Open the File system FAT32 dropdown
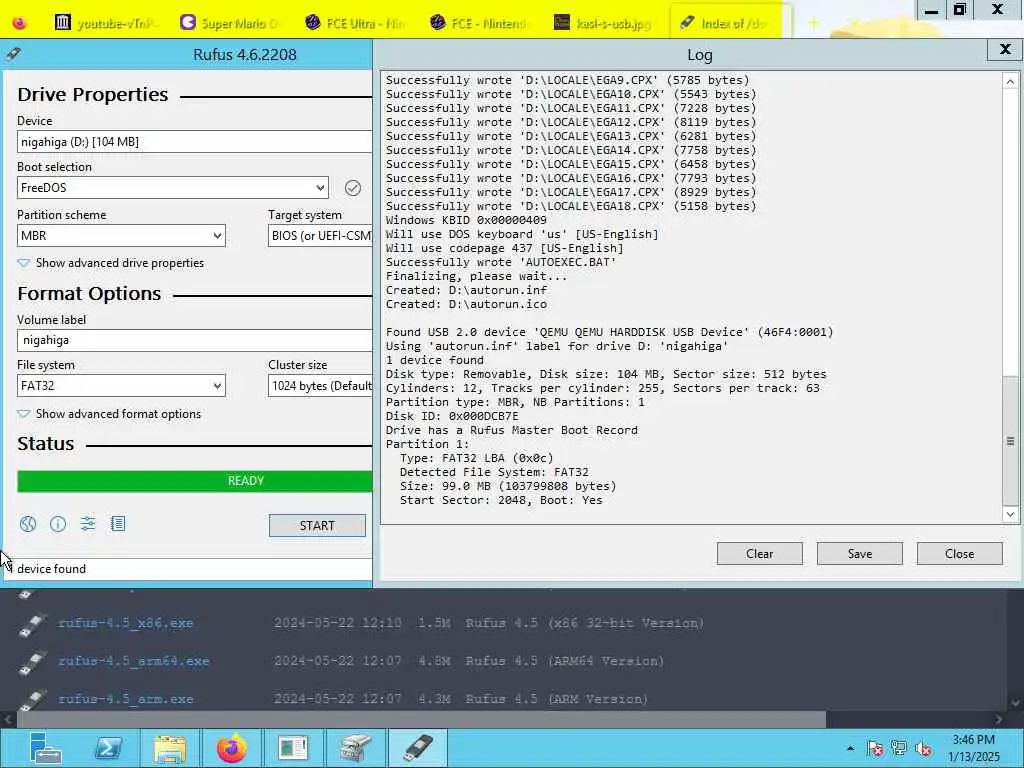 click(121, 386)
